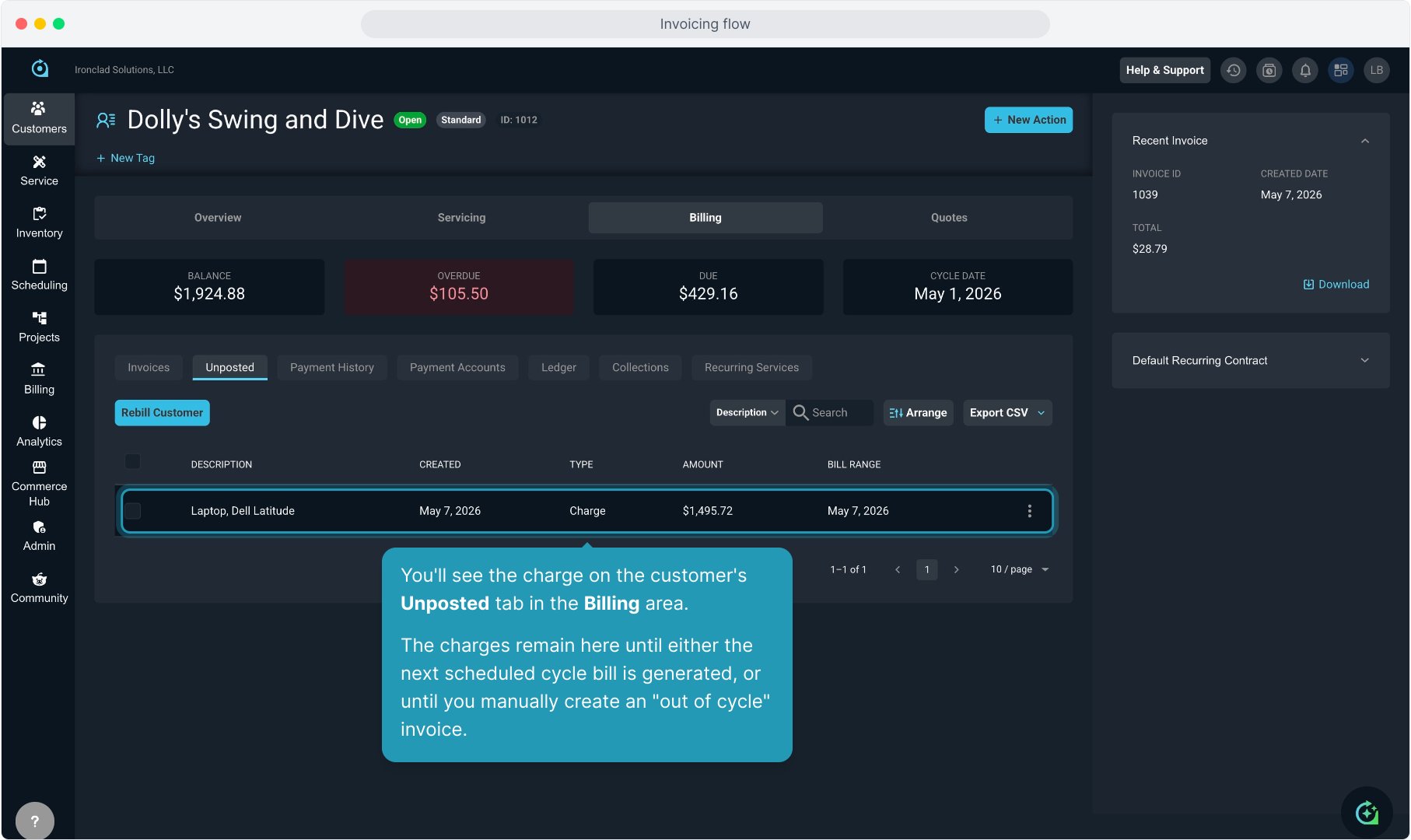Download the recent invoice
The width and height of the screenshot is (1411, 840).
pos(1336,284)
